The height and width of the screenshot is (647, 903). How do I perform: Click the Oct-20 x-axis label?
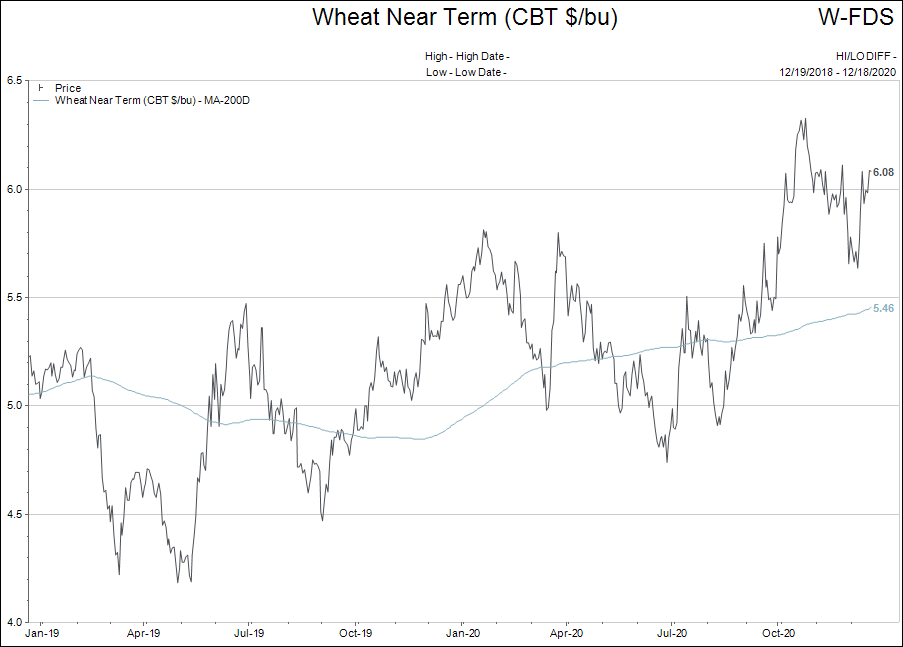[778, 633]
